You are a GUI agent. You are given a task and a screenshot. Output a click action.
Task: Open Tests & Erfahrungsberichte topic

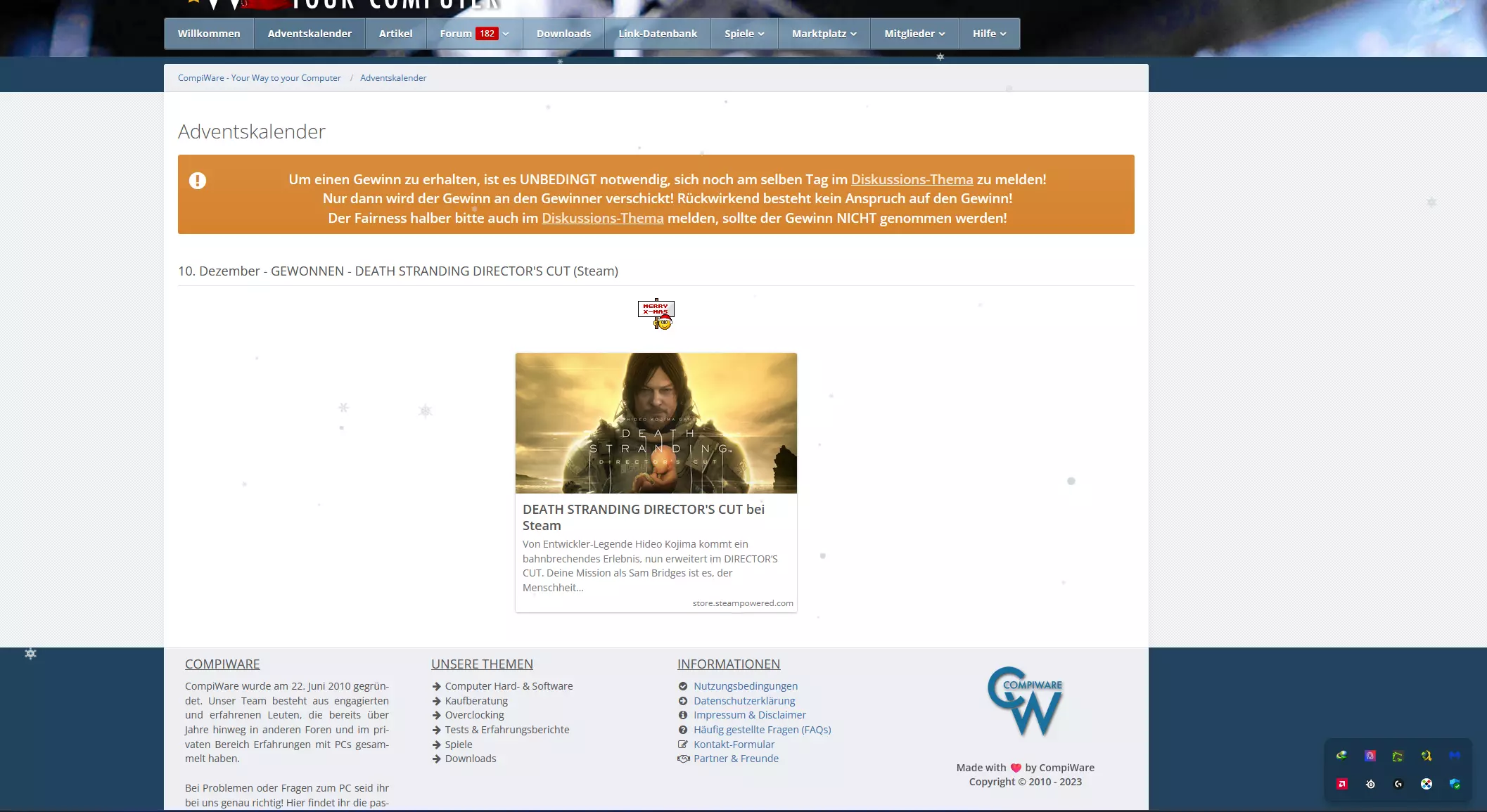tap(507, 730)
